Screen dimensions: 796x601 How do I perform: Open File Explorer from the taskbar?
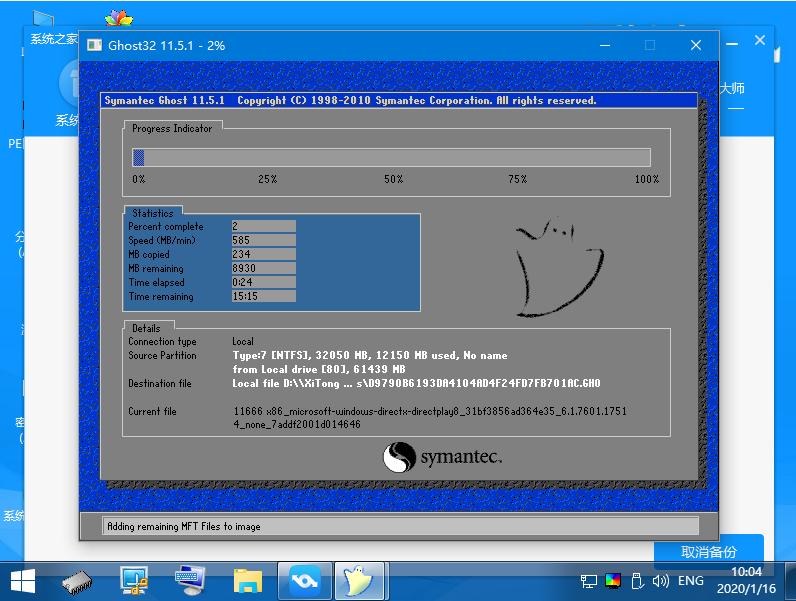pos(248,581)
